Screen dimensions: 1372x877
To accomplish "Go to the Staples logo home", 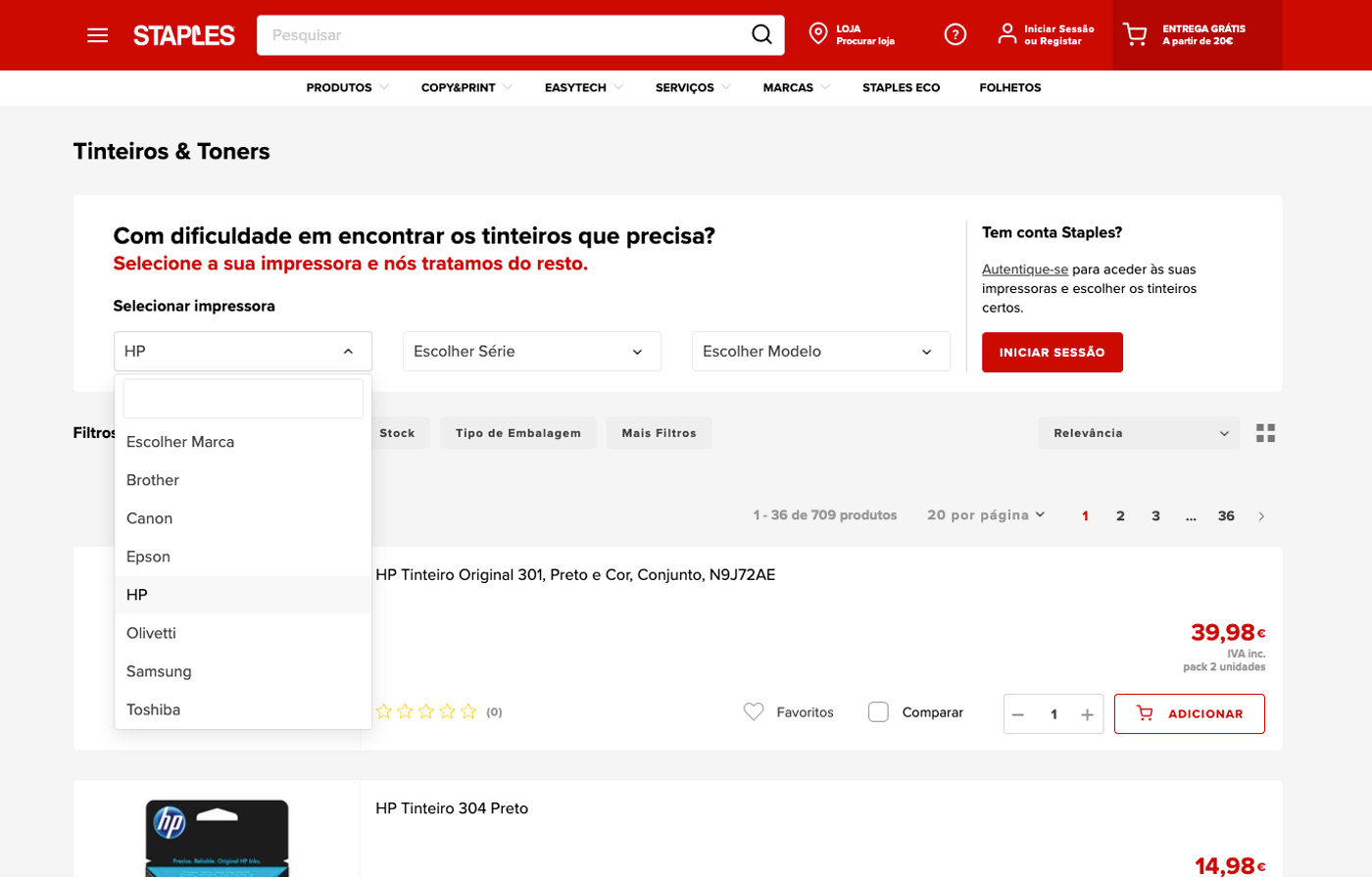I will 184,35.
